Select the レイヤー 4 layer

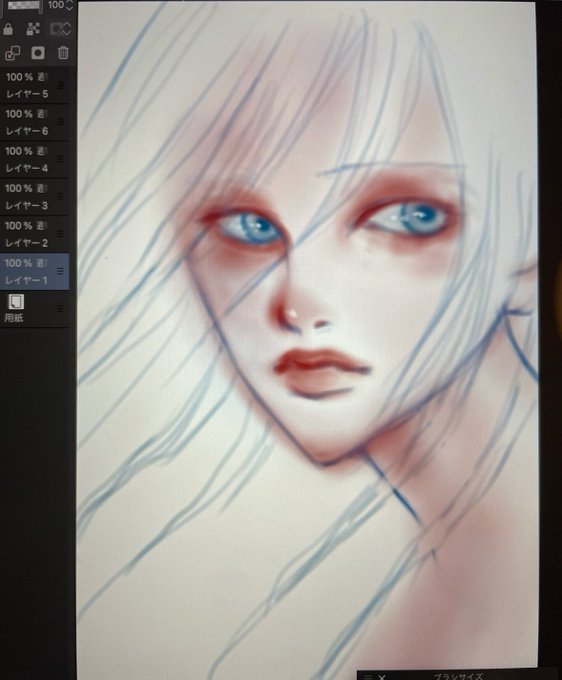click(x=34, y=160)
